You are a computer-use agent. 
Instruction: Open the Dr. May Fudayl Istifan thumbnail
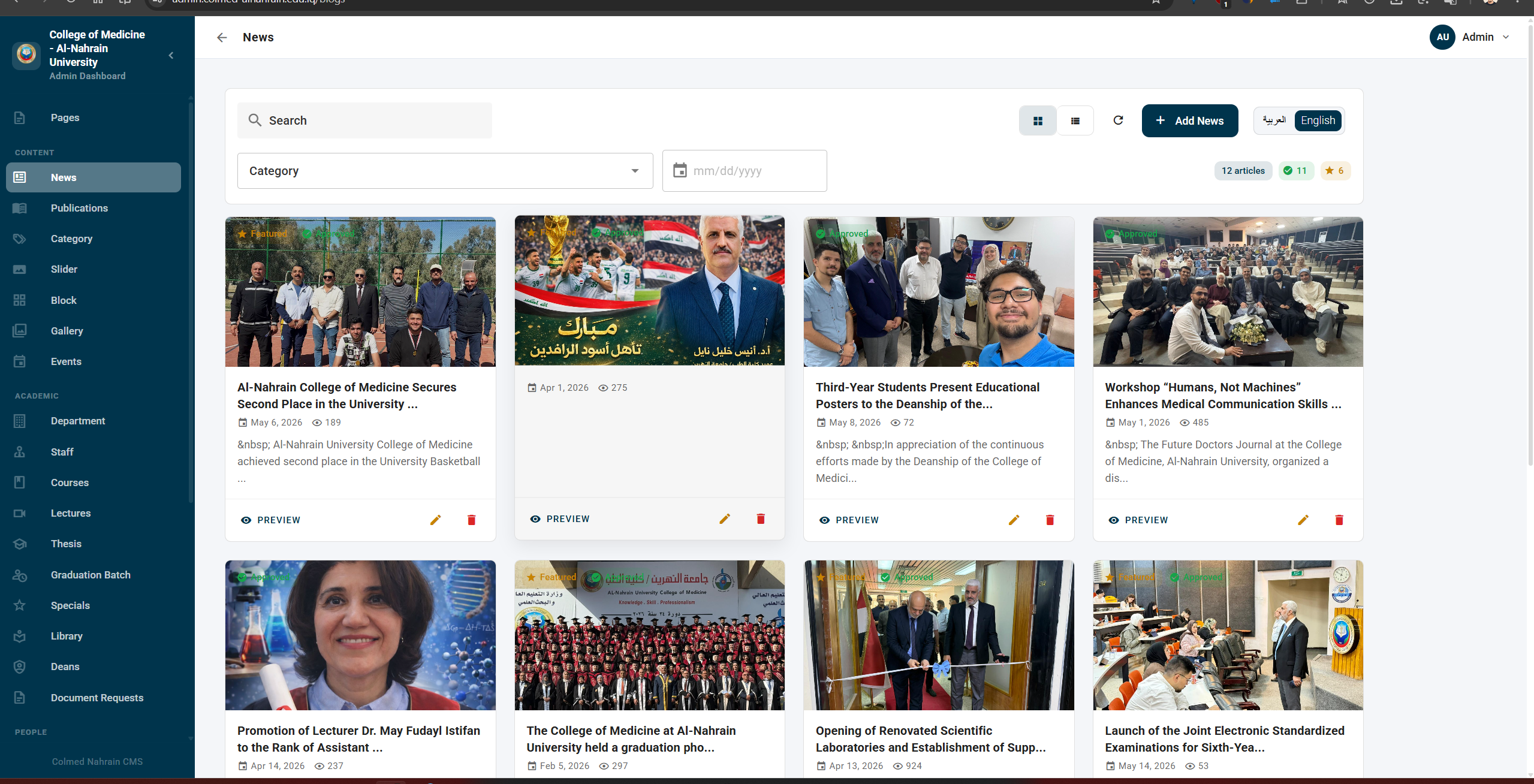pos(360,635)
